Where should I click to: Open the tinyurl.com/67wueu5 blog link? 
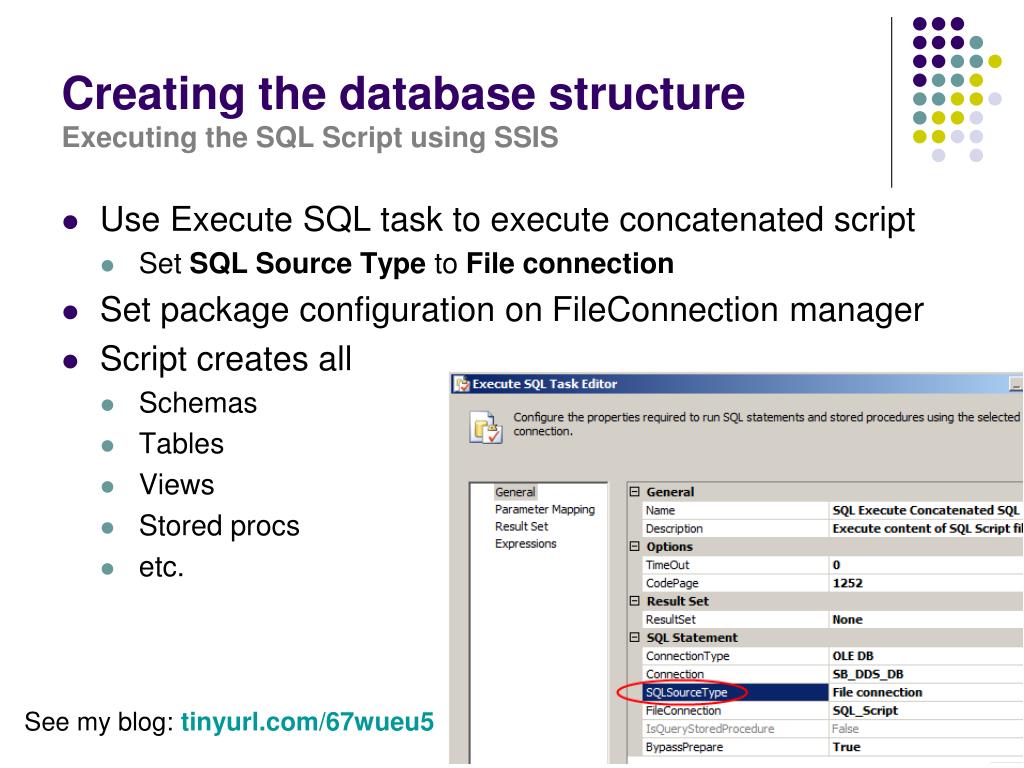pyautogui.click(x=307, y=722)
